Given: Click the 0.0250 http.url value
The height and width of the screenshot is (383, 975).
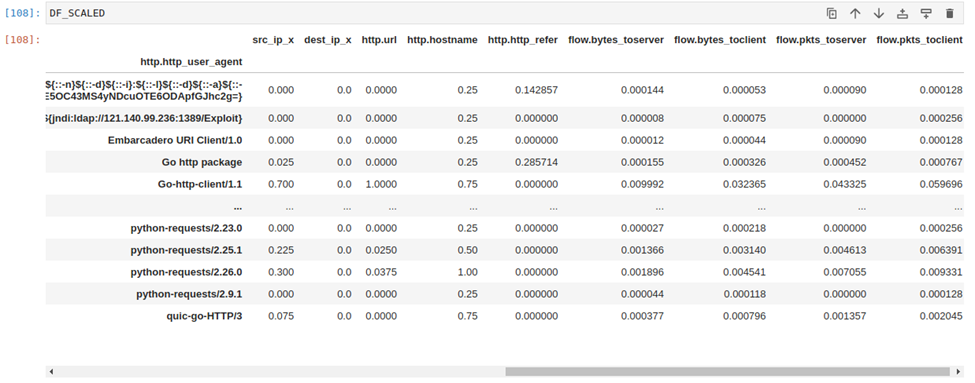Looking at the screenshot, I should point(381,250).
